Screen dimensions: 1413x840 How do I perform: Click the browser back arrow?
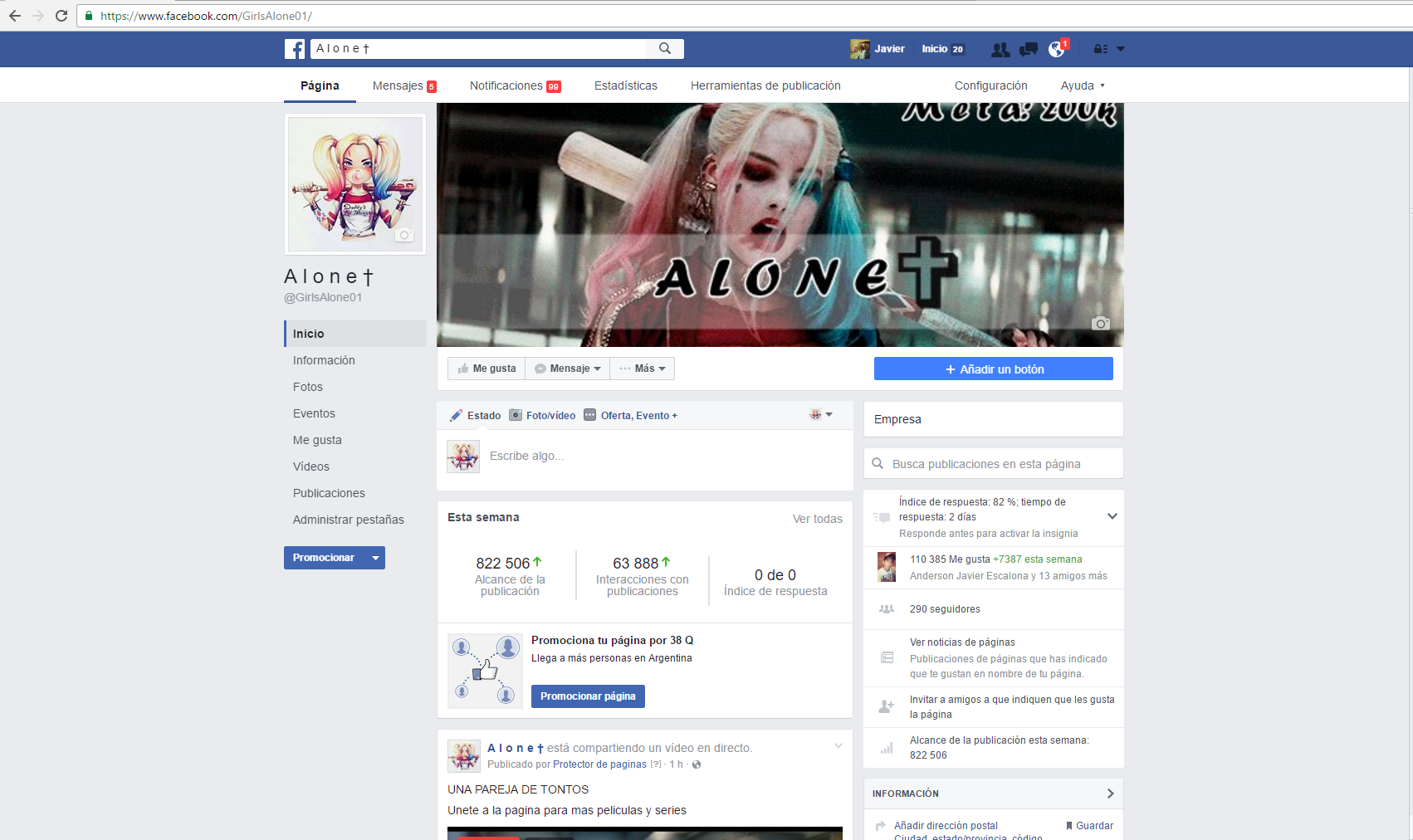(x=15, y=16)
